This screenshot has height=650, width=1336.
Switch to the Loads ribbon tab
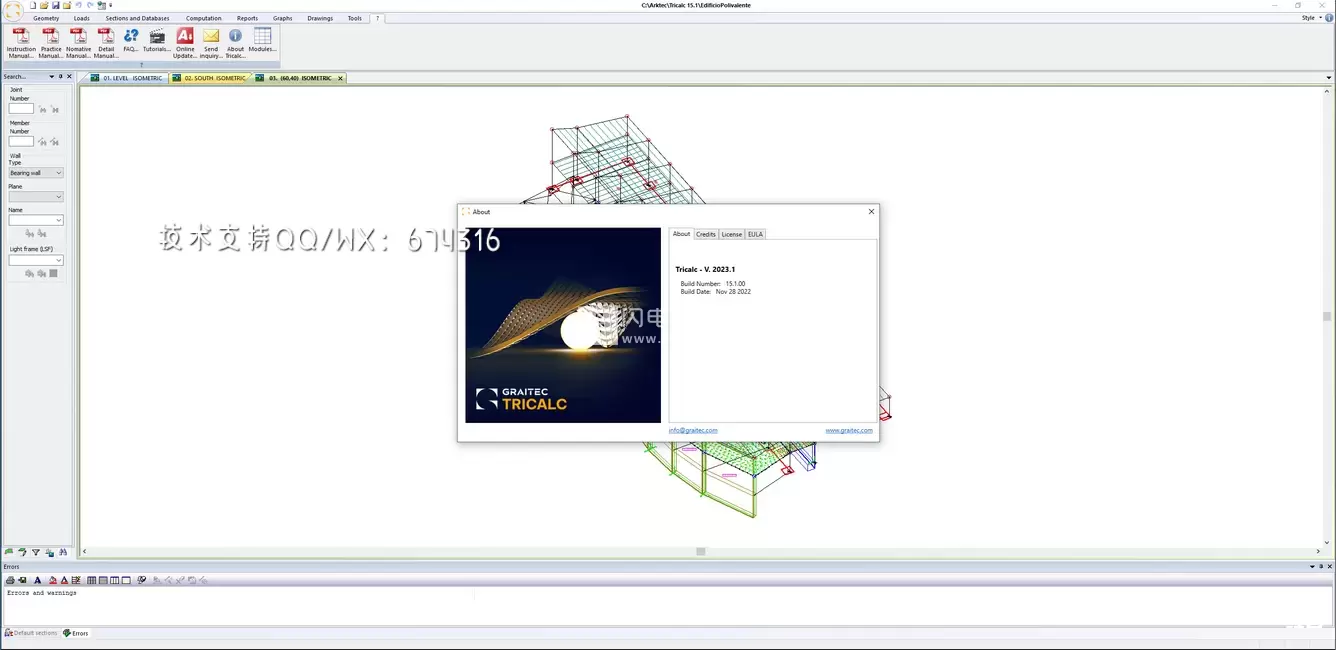tap(82, 18)
